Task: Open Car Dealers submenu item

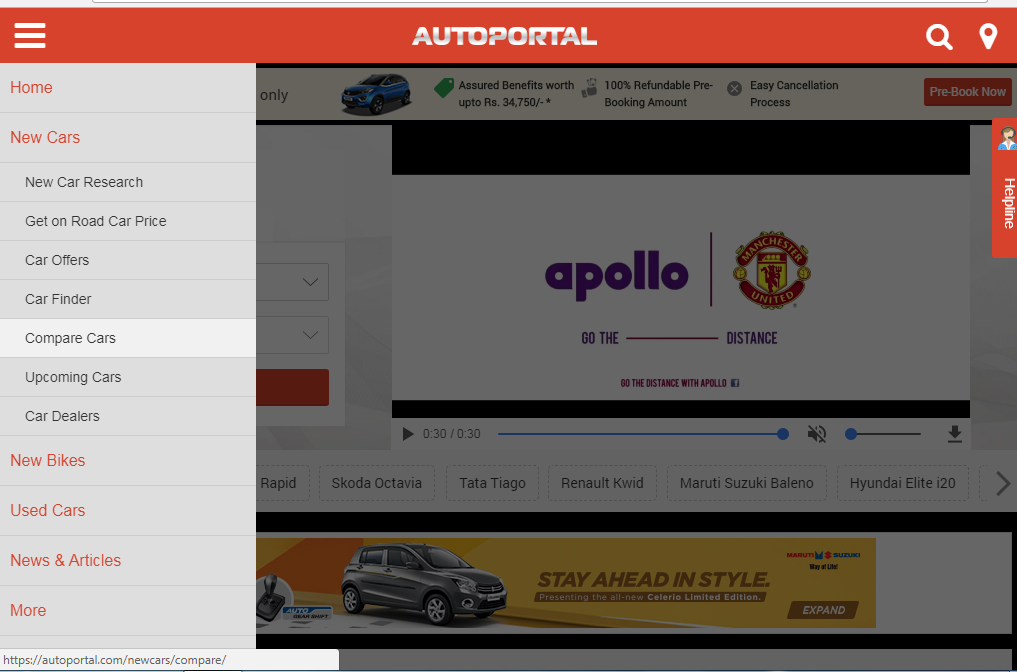Action: pyautogui.click(x=128, y=416)
